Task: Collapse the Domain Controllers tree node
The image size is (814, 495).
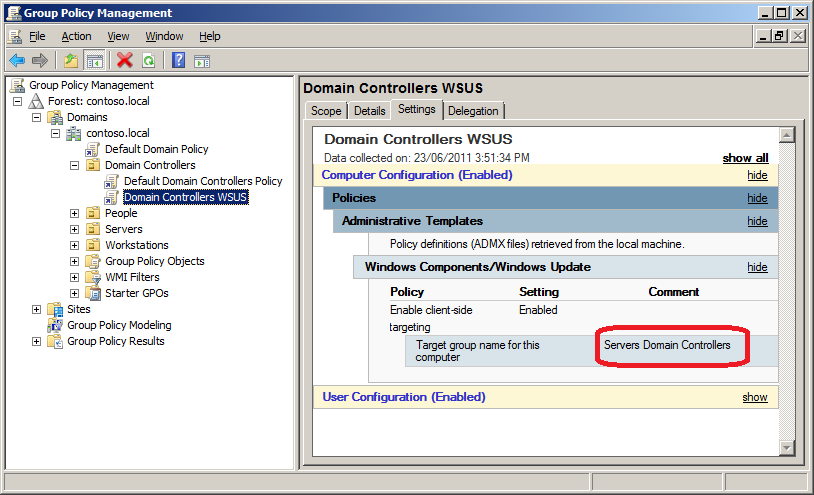Action: [x=75, y=165]
